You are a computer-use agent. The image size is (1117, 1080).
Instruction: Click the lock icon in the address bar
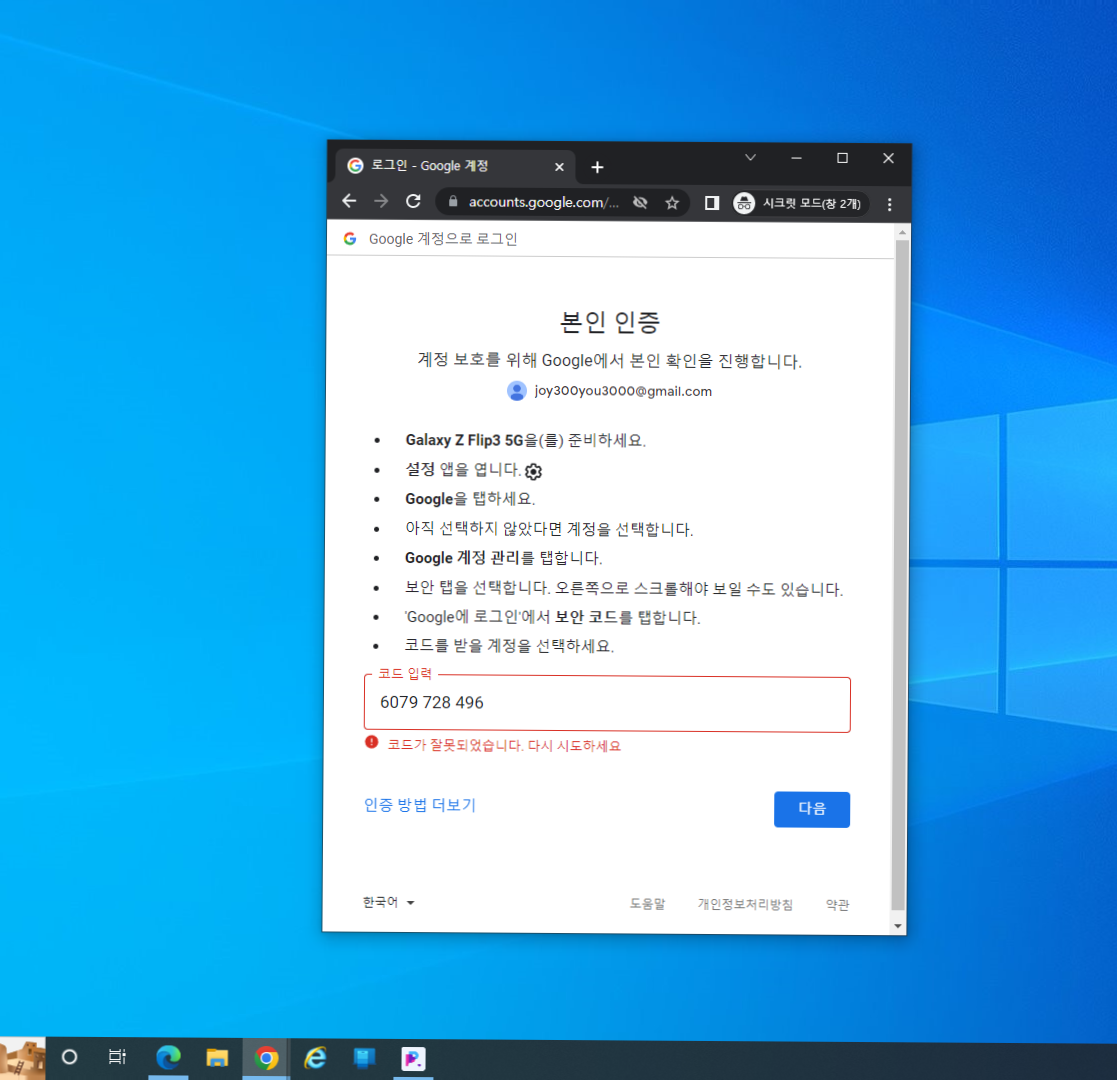(x=453, y=202)
